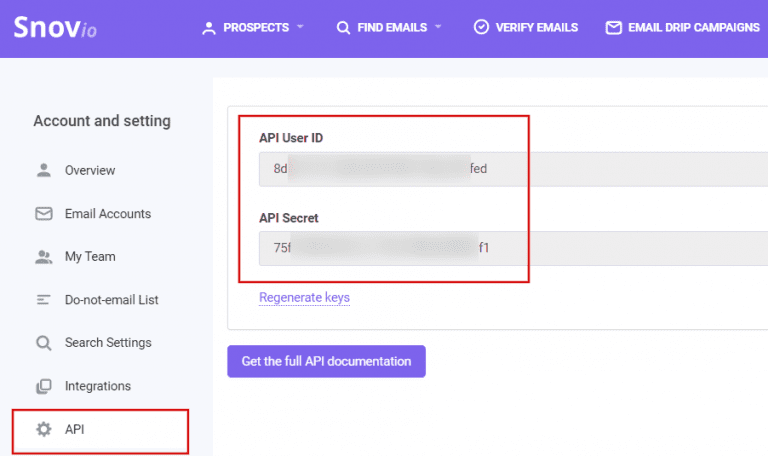This screenshot has width=768, height=456.
Task: Click the Integrations icon in sidebar
Action: (x=43, y=386)
